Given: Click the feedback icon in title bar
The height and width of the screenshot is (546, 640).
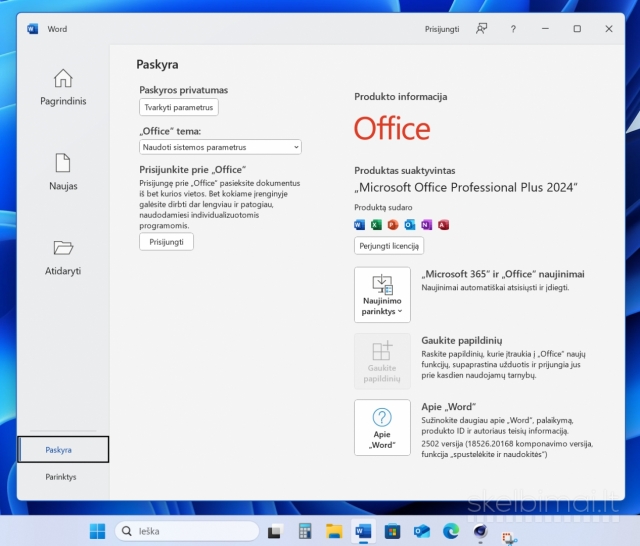Looking at the screenshot, I should [x=482, y=29].
